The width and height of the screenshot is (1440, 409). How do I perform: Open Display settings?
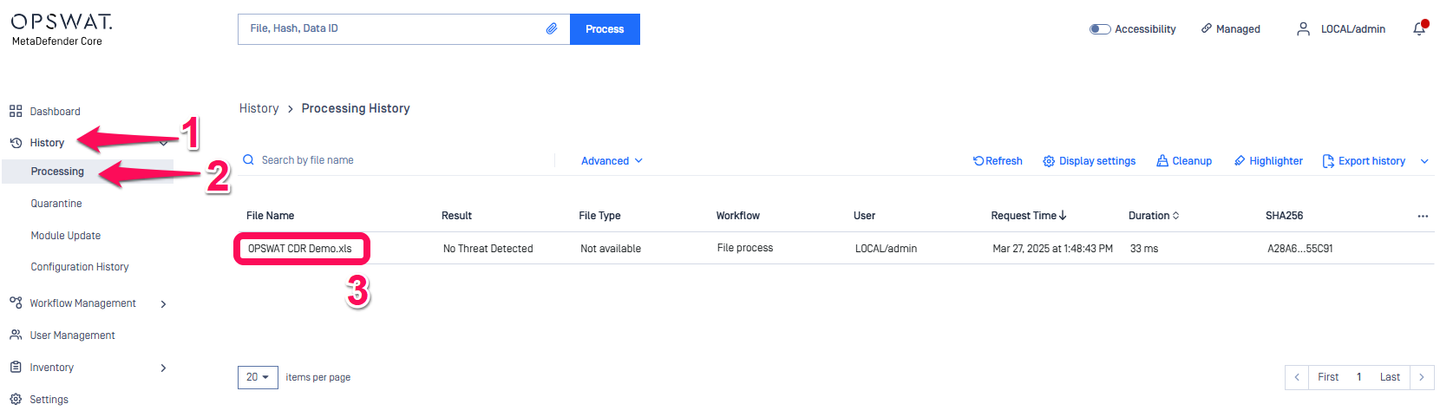coord(1089,161)
